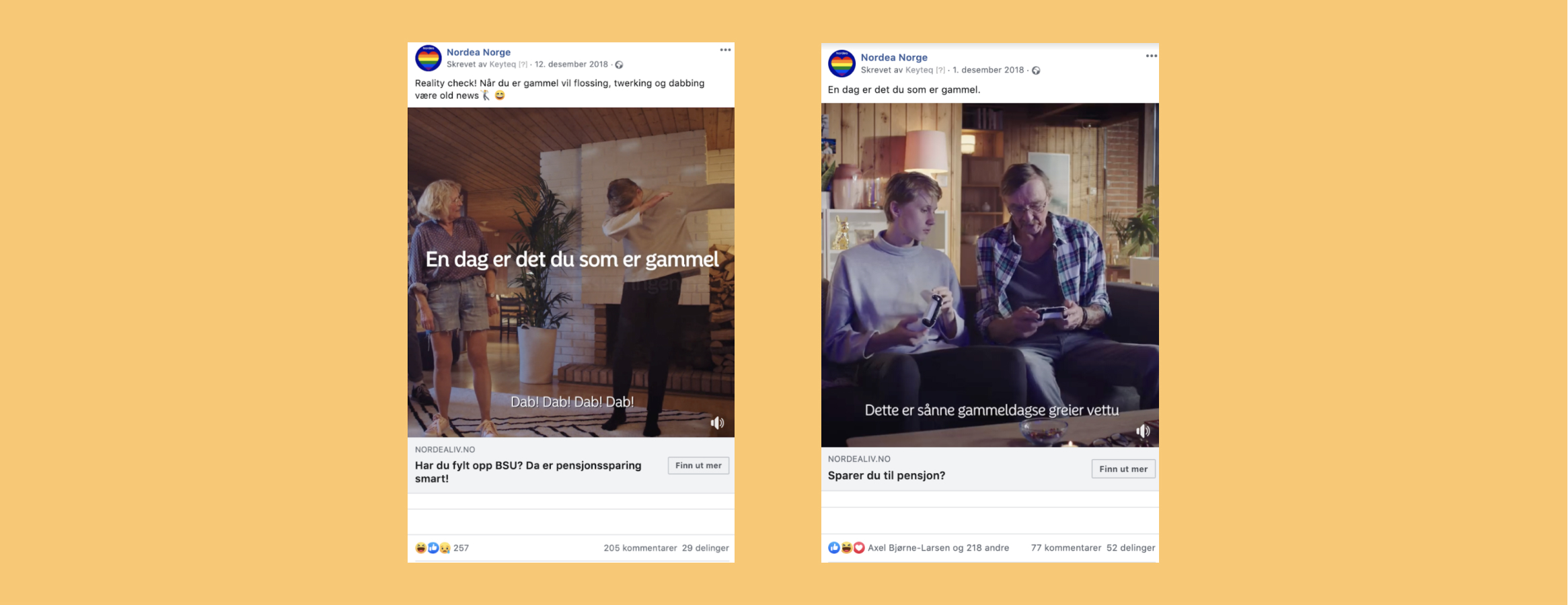Click the Finn ut mer button under BSU headline
The image size is (1568, 605).
coord(698,465)
